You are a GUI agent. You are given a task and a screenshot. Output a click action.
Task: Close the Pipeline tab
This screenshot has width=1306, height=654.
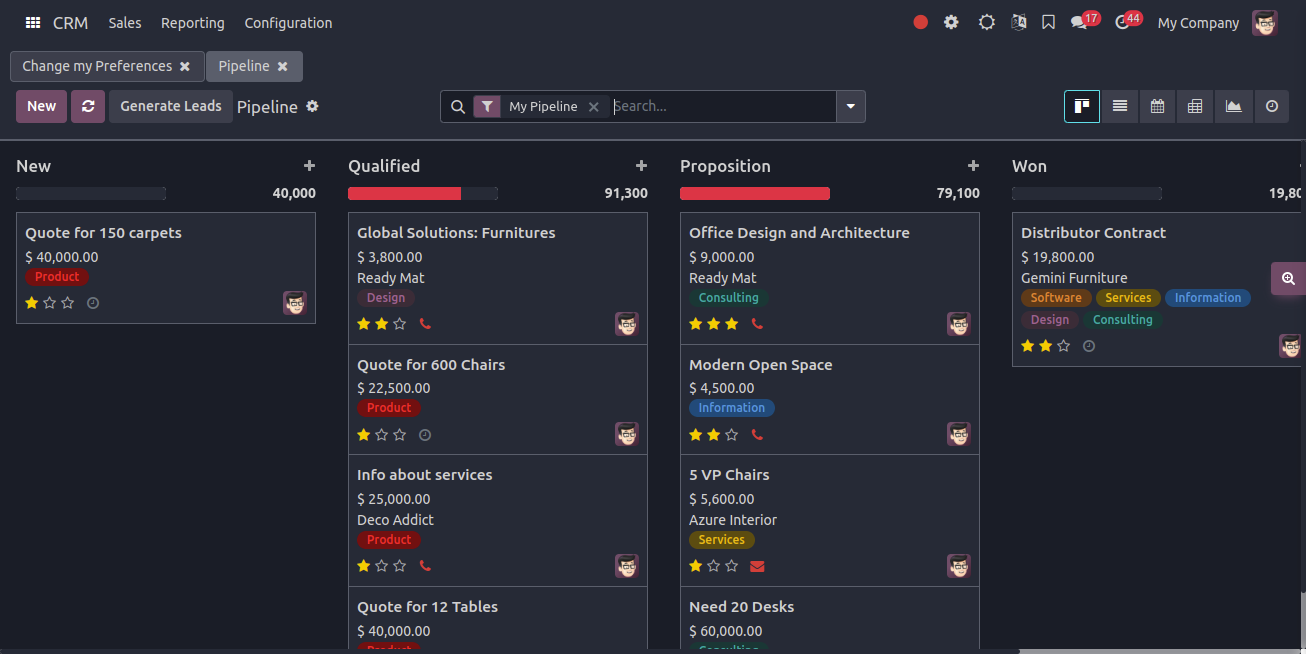(x=283, y=66)
